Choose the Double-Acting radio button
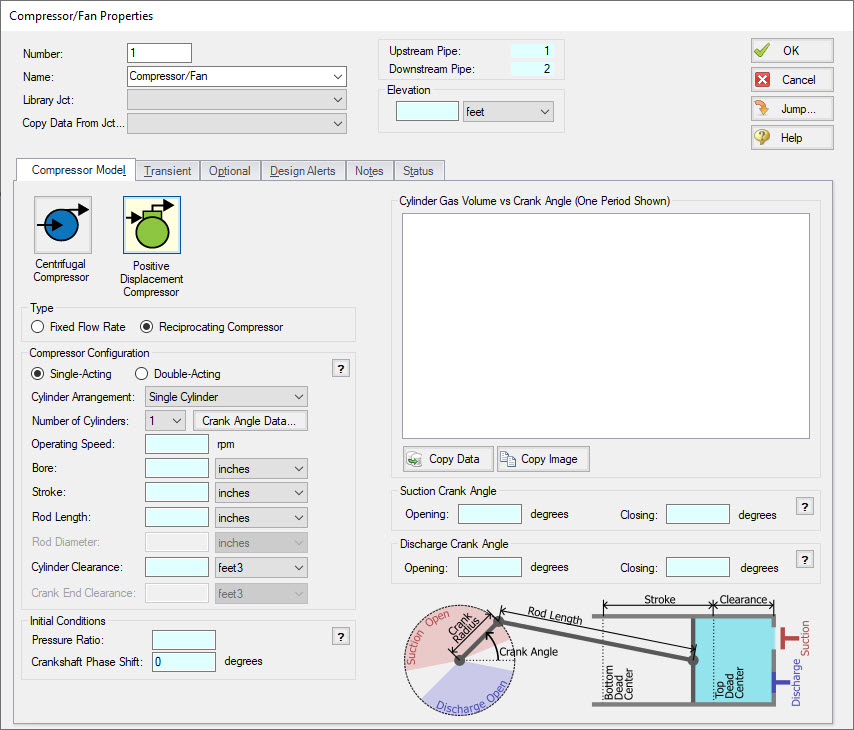Screen dimensions: 854x730 point(142,374)
